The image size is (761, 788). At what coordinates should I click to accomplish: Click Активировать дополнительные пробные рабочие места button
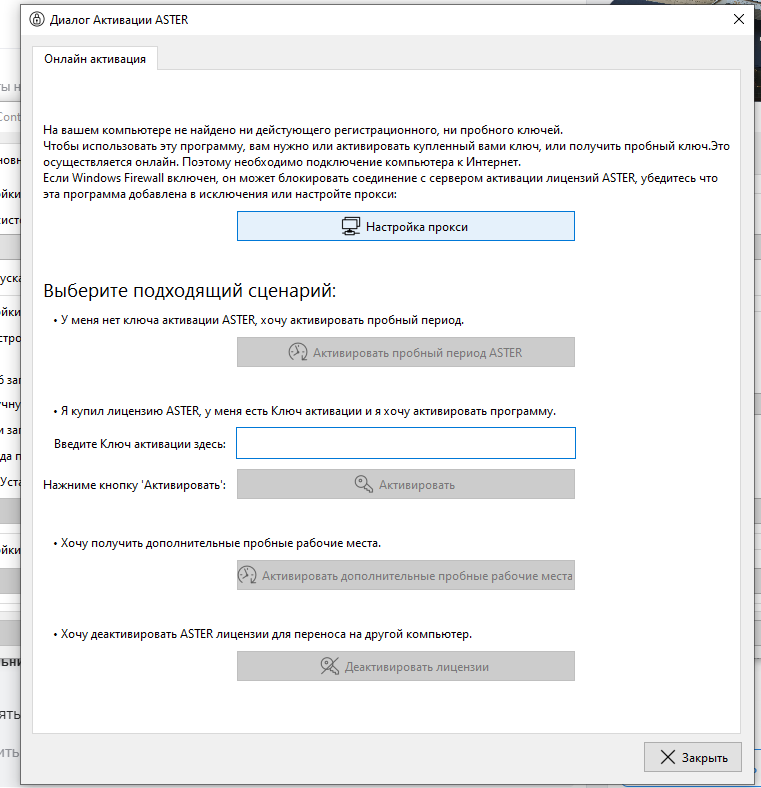406,575
